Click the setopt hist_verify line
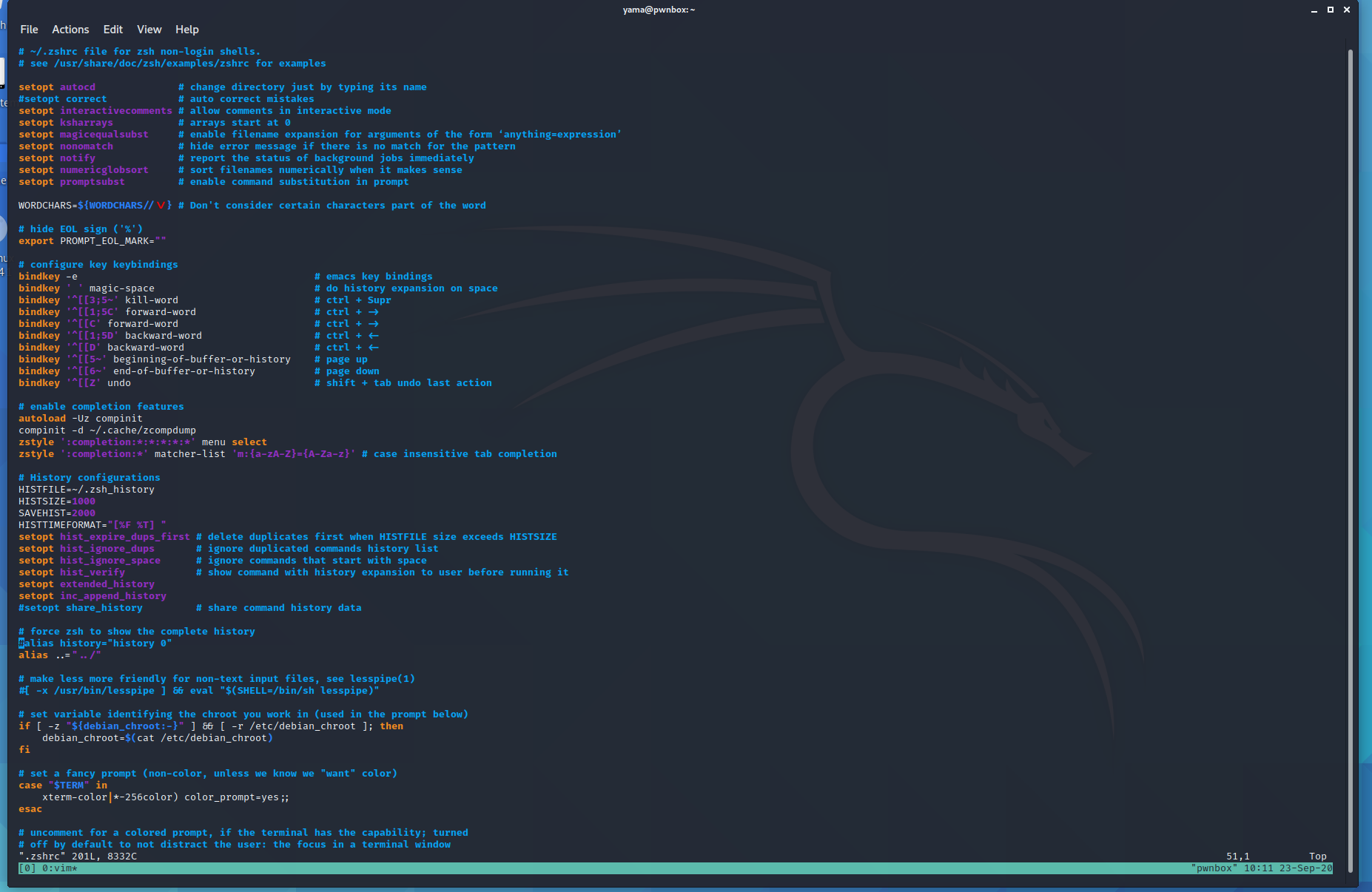Image resolution: width=1372 pixels, height=892 pixels. pos(294,572)
